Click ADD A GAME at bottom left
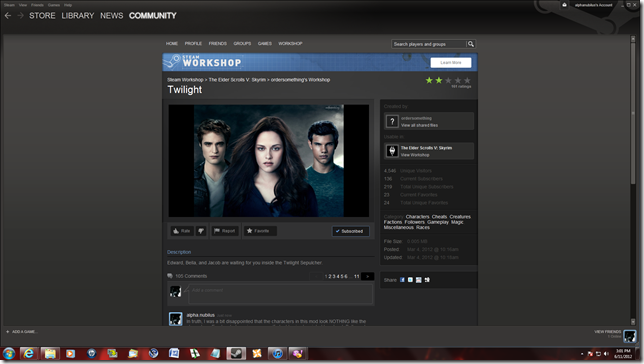Viewport: 644px width, 364px height. tap(21, 332)
